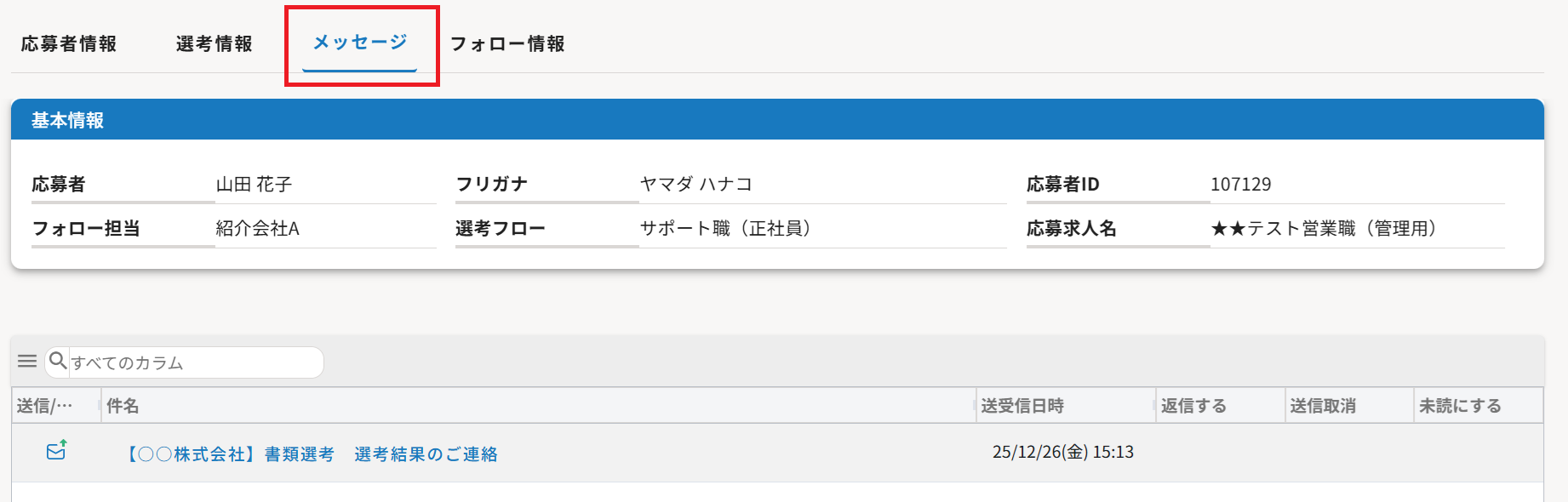Click the applicant ID value 107129
Screen dimensions: 1568x502
(x=1241, y=185)
